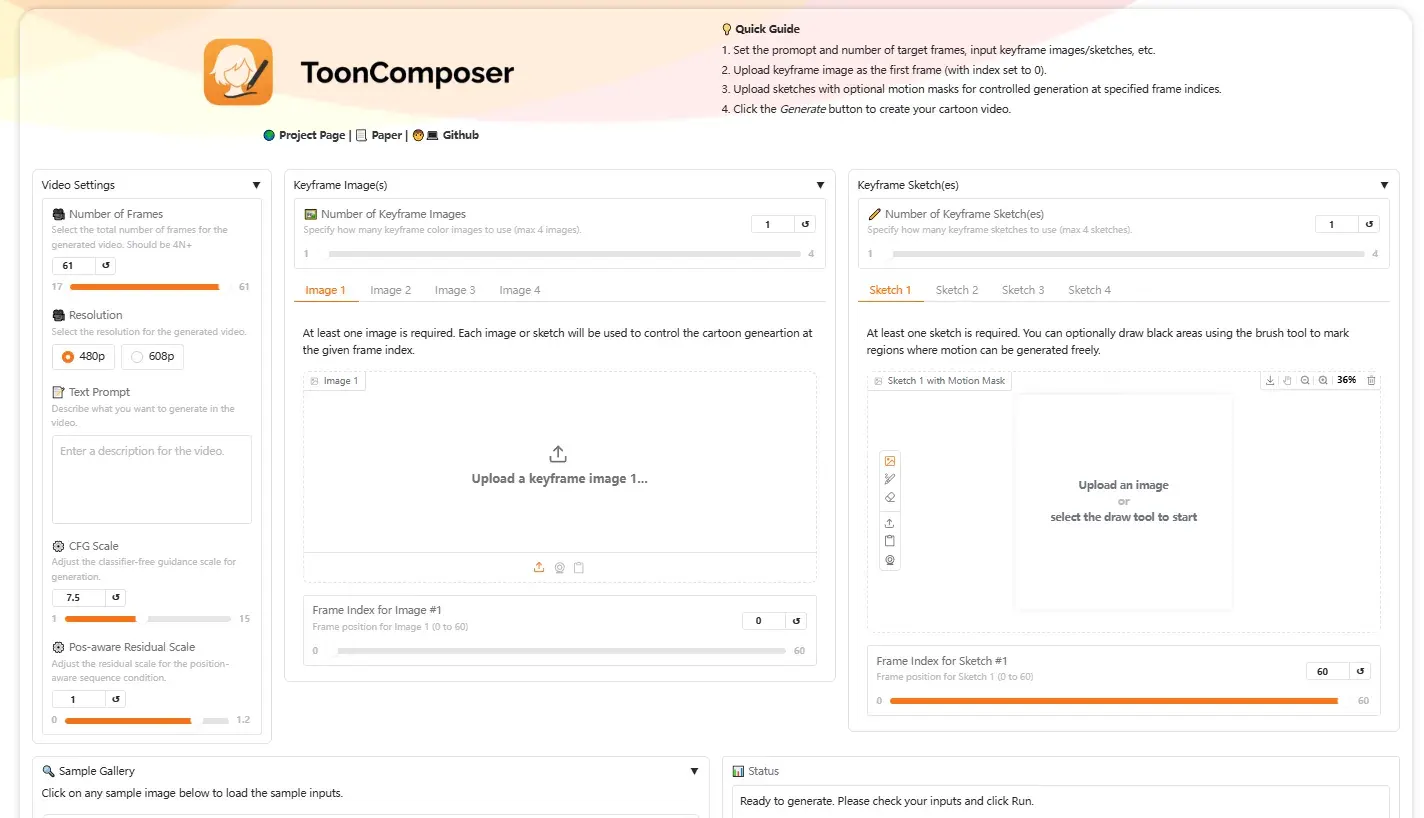Screen dimensions: 1424x818
Task: Click the paste-from-clipboard icon under Image 1
Action: point(579,568)
